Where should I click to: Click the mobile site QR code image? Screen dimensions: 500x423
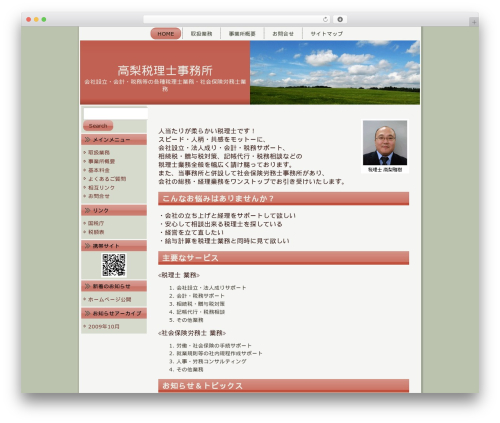[114, 265]
